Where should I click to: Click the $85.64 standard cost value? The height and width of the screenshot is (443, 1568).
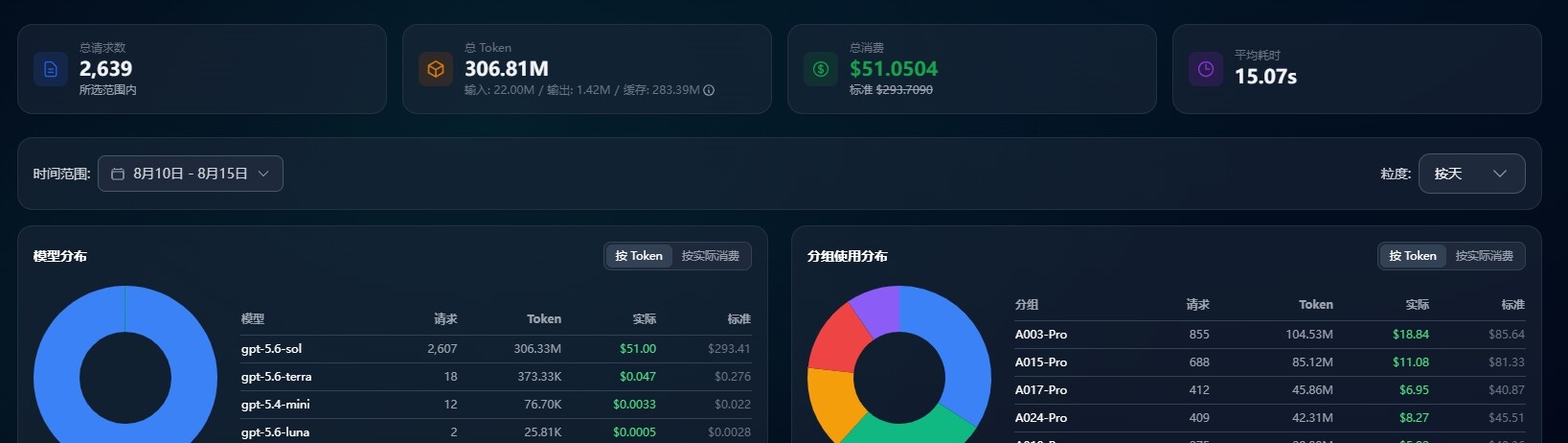(1507, 335)
